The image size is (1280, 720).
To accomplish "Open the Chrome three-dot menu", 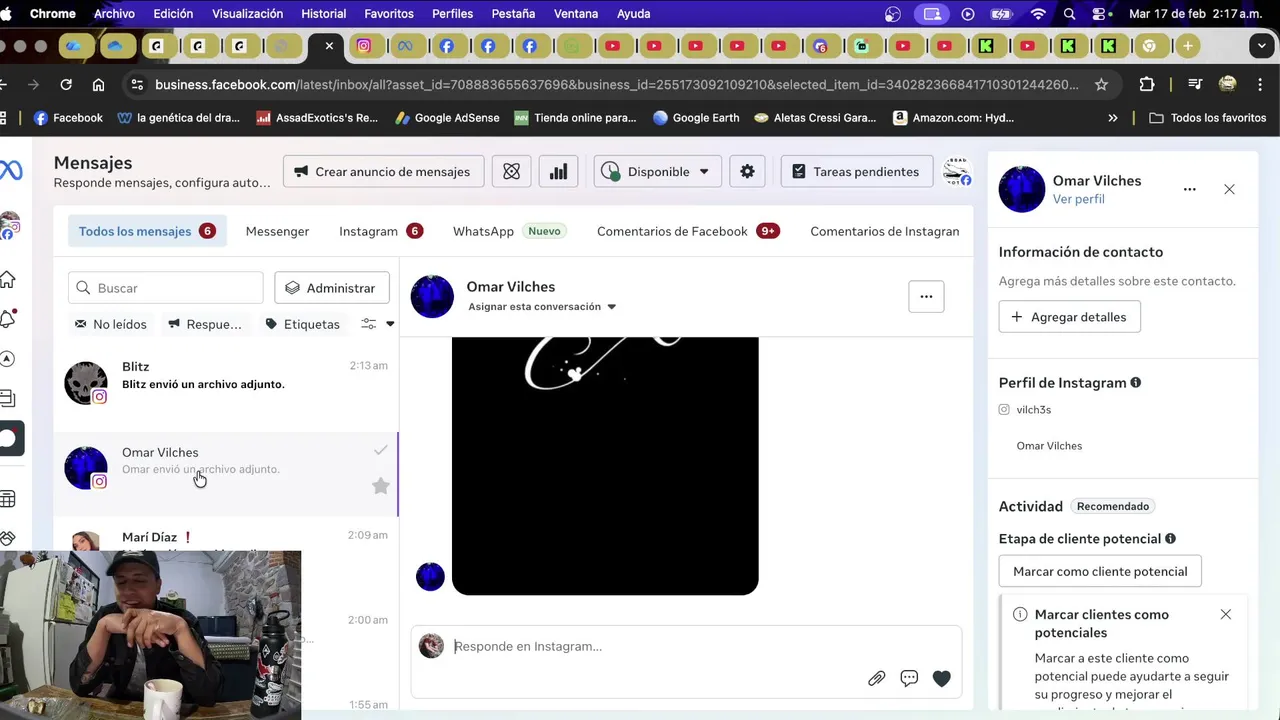I will 1259,84.
